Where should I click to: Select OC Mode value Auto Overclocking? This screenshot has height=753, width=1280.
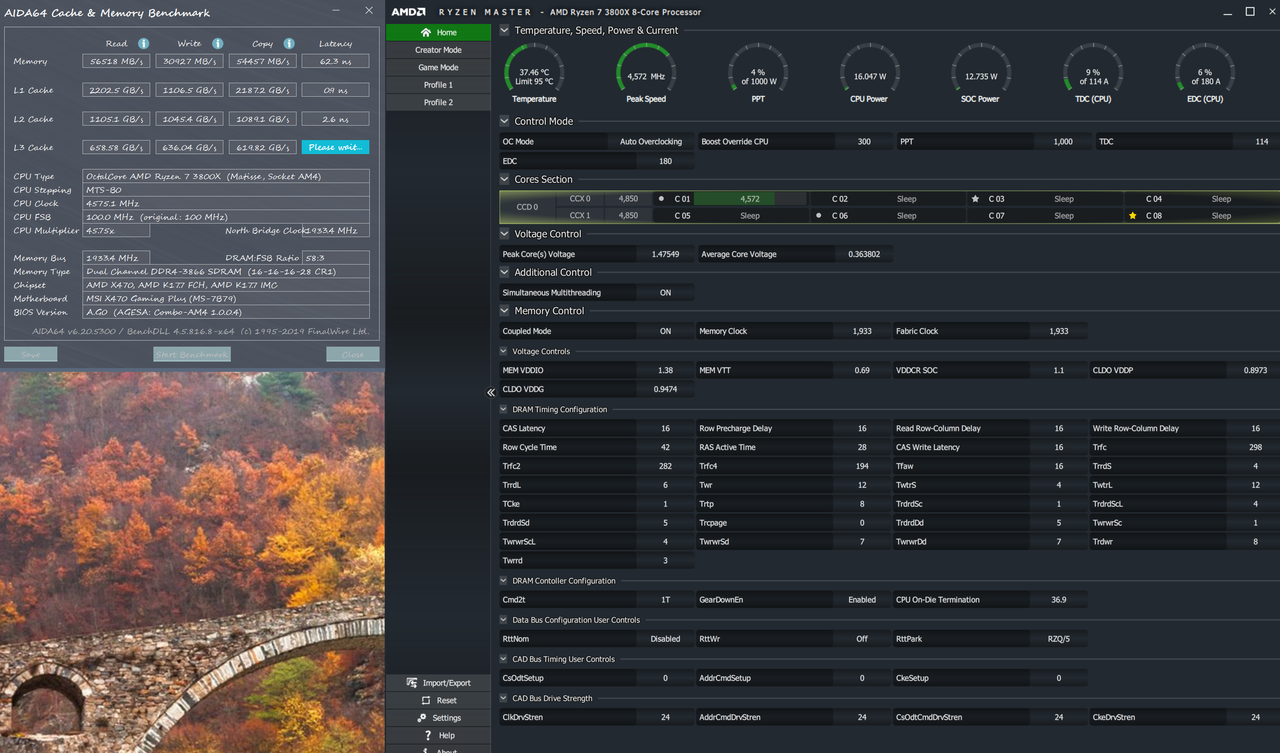tap(650, 142)
